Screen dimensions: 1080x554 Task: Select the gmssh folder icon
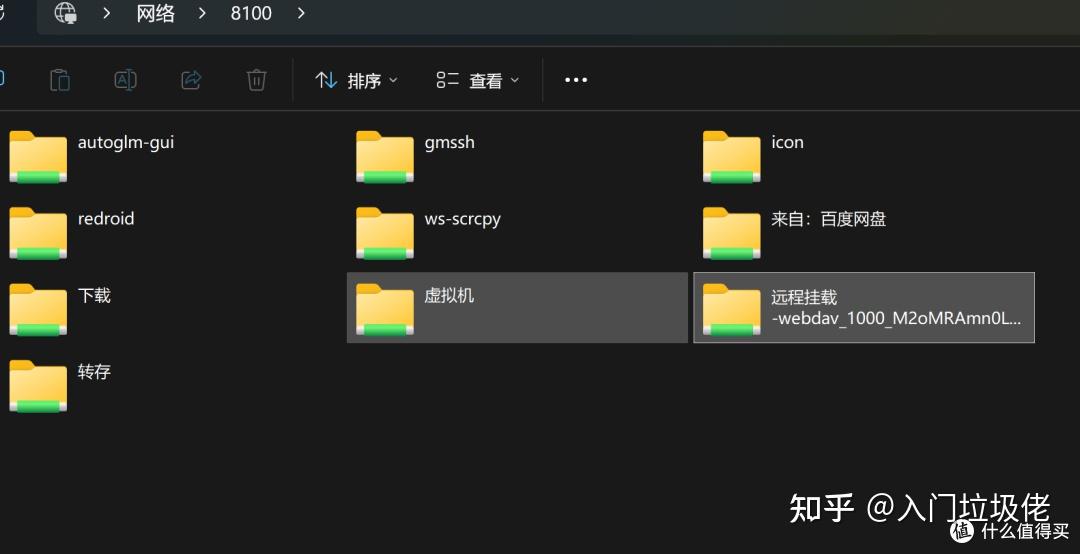coord(384,156)
